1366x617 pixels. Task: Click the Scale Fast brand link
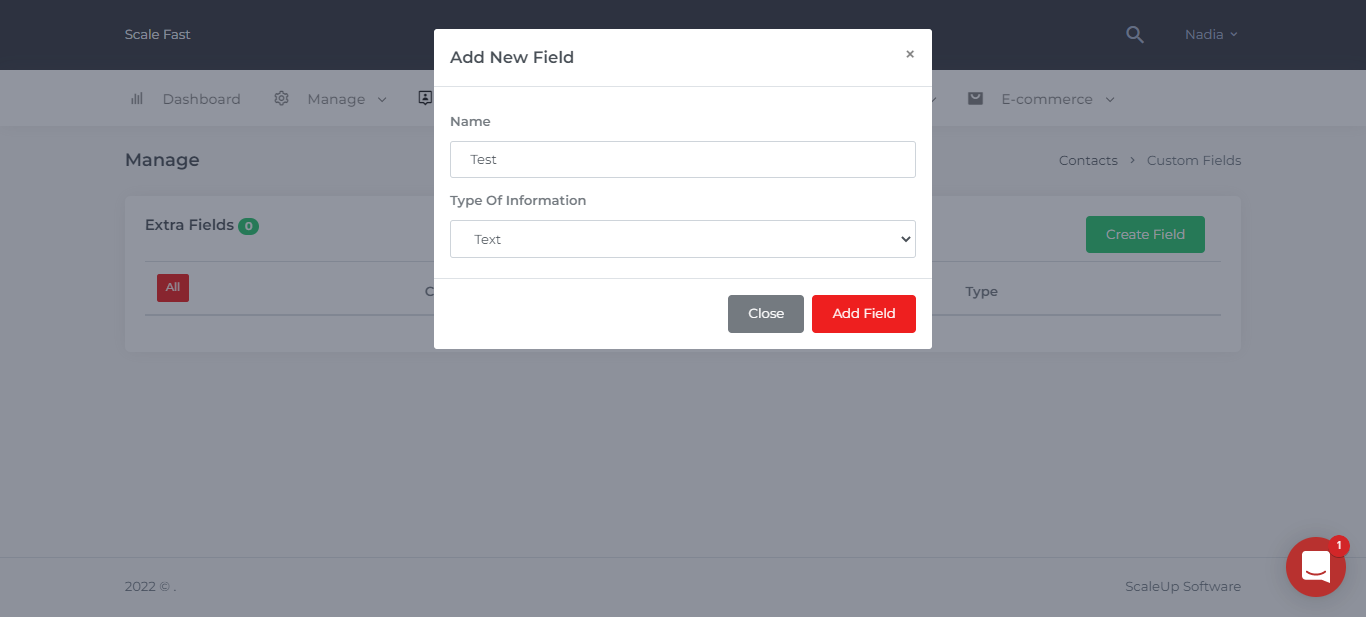[x=157, y=35]
